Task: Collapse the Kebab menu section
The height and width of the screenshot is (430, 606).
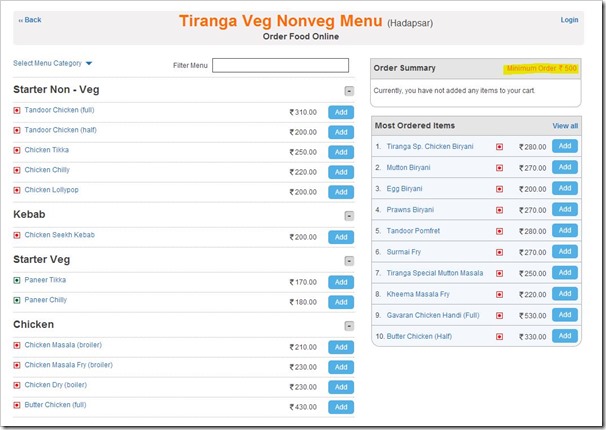Action: click(348, 215)
